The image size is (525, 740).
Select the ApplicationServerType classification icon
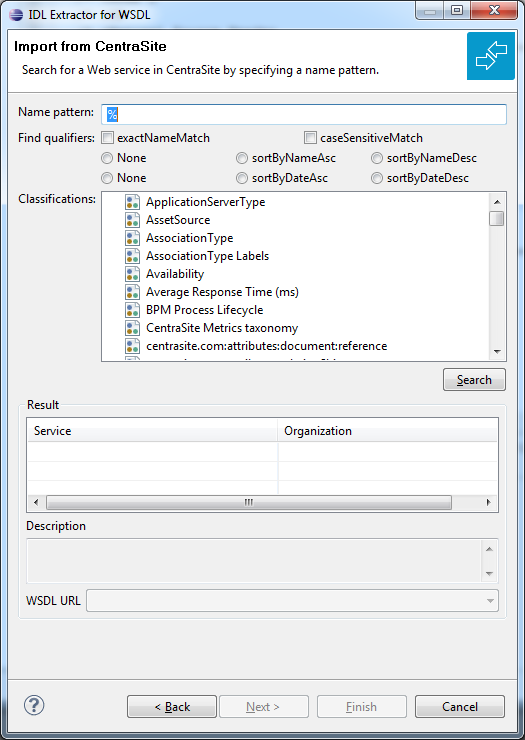pos(132,202)
